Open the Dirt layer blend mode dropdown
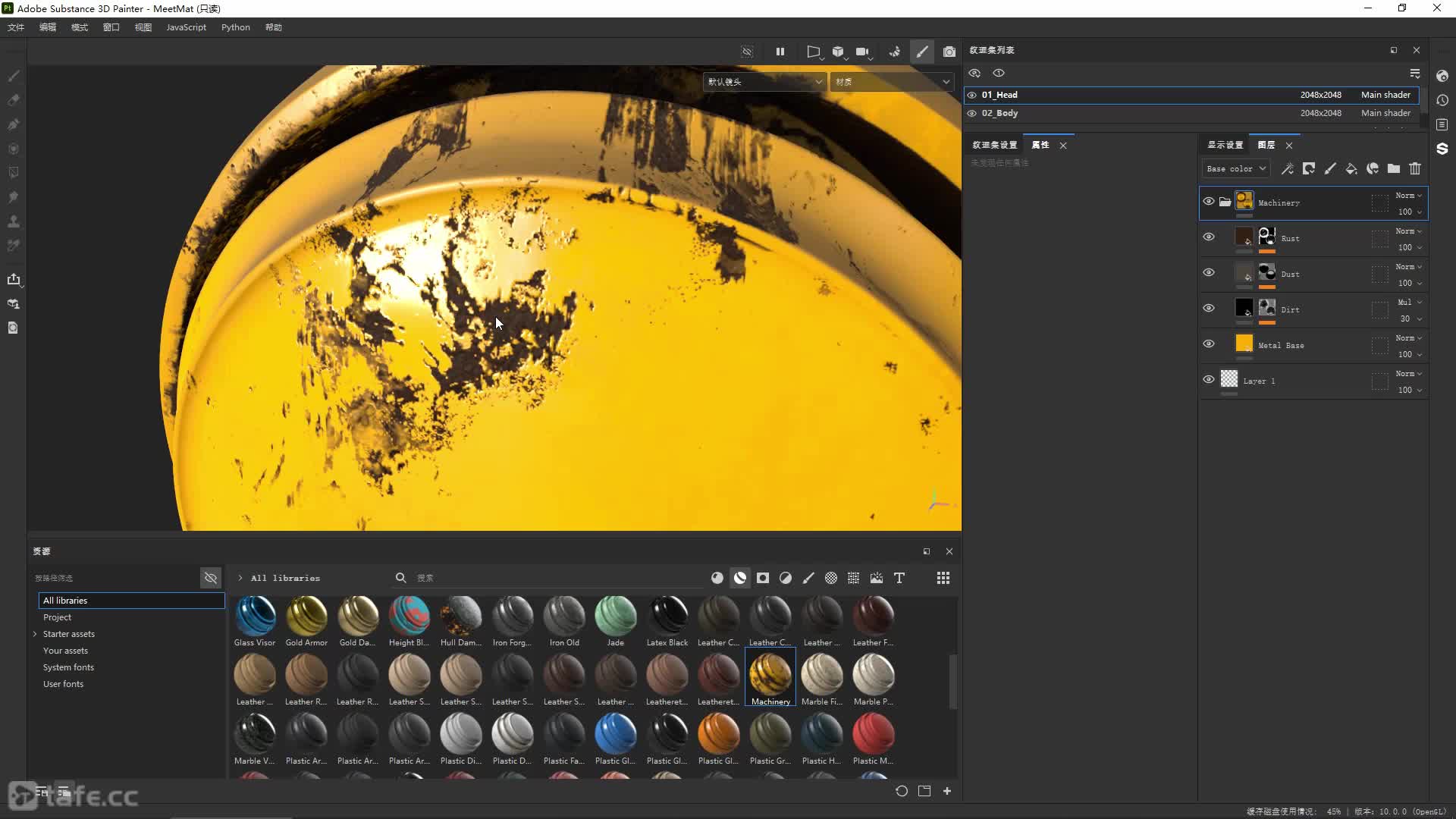The width and height of the screenshot is (1456, 819). click(x=1409, y=302)
